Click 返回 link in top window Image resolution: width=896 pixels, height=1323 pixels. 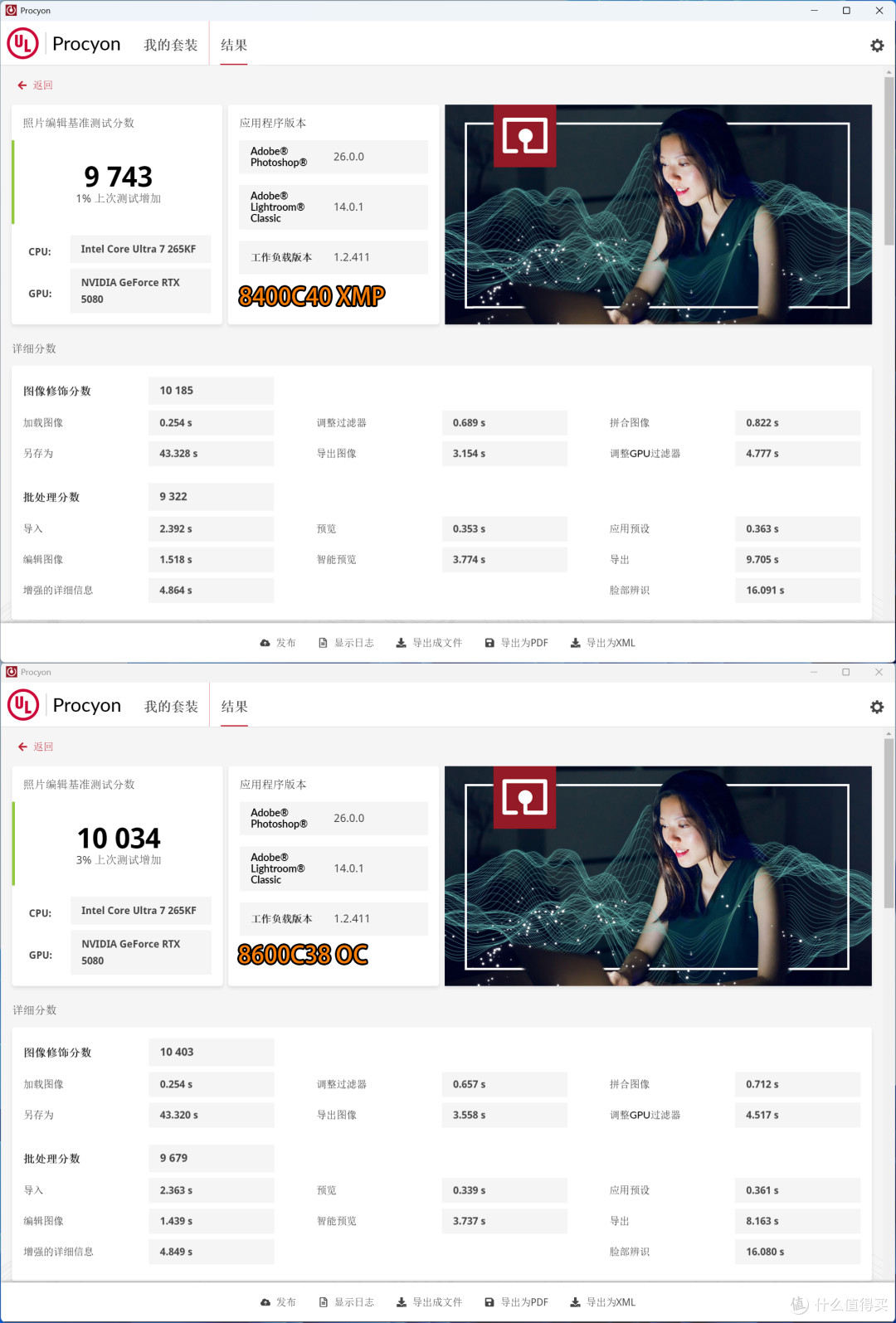click(x=42, y=85)
